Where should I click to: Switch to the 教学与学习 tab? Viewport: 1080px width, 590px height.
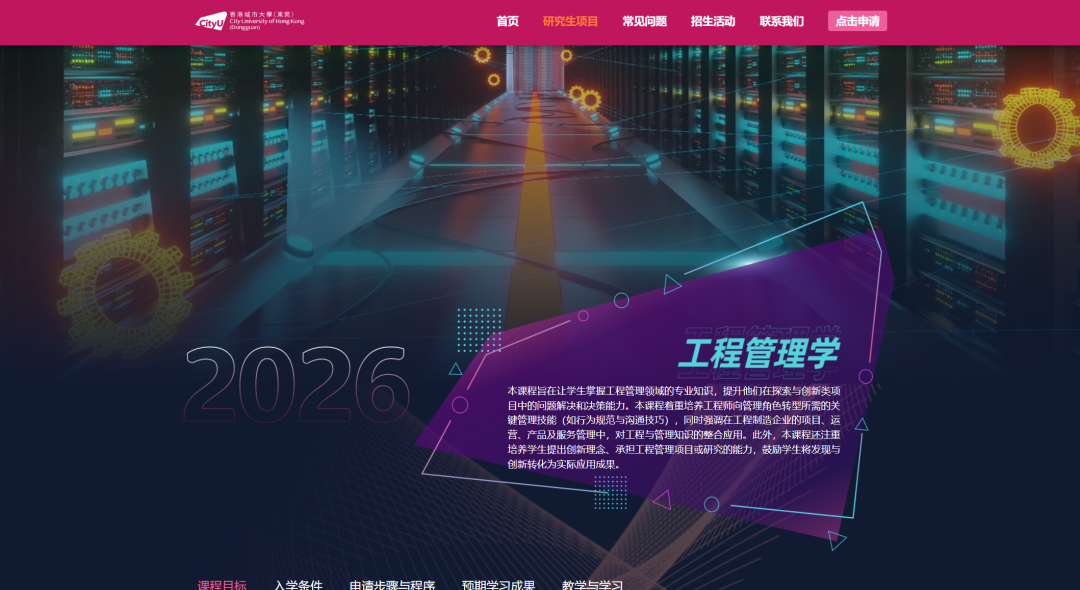590,586
